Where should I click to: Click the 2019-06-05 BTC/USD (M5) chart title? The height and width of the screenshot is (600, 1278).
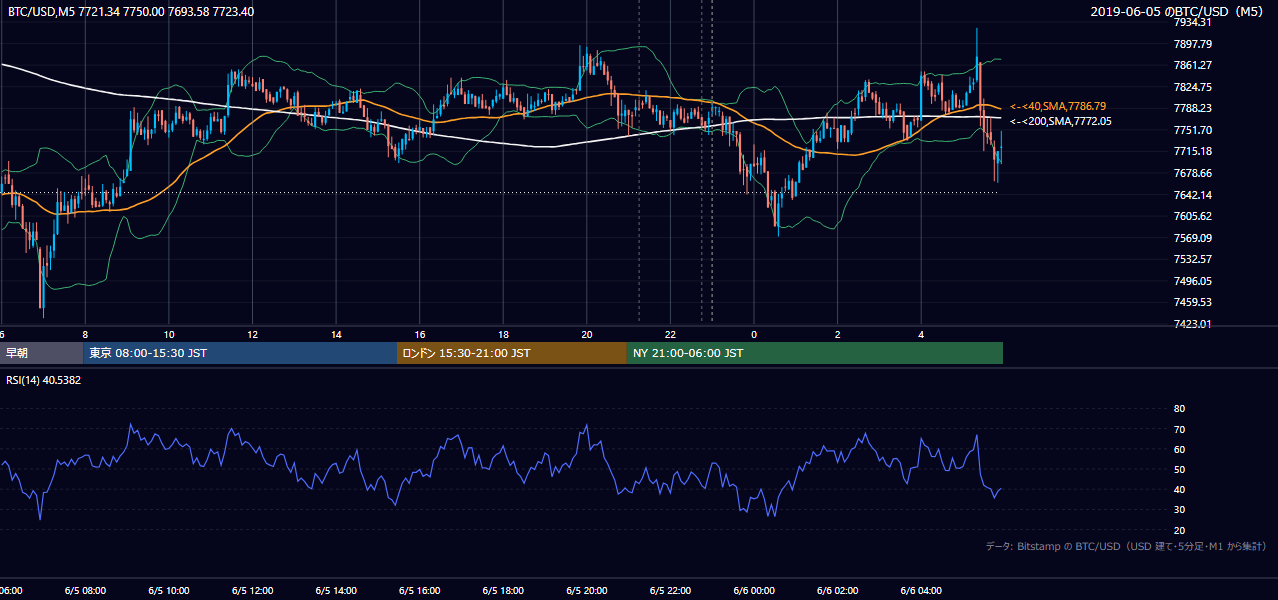click(x=1177, y=11)
